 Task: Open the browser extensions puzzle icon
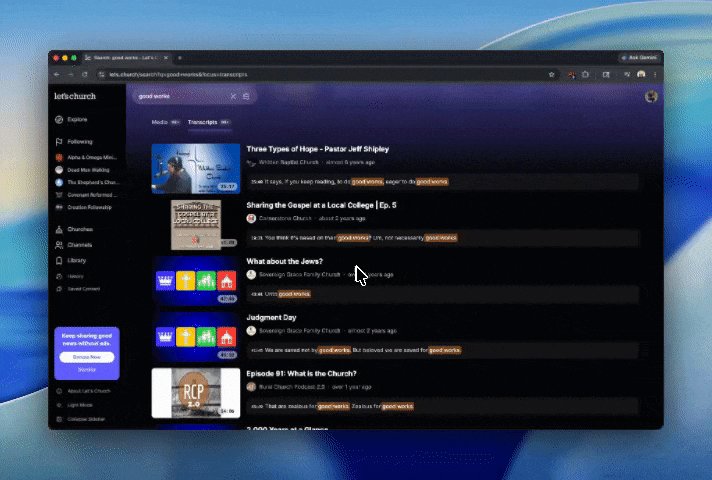(585, 74)
